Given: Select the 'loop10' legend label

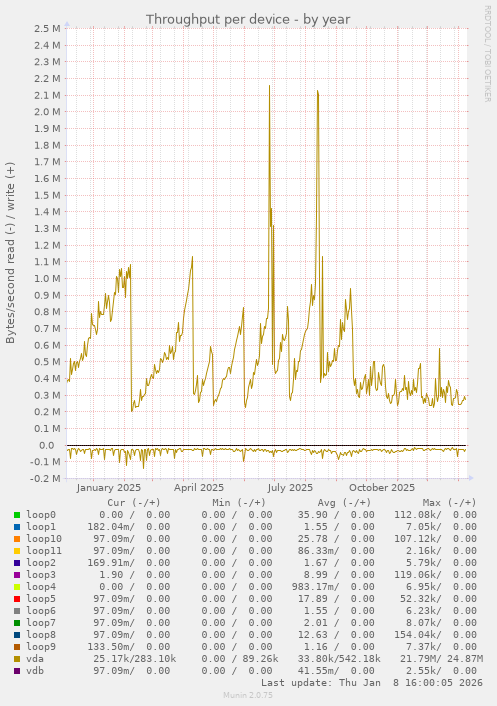Looking at the screenshot, I should [44, 539].
